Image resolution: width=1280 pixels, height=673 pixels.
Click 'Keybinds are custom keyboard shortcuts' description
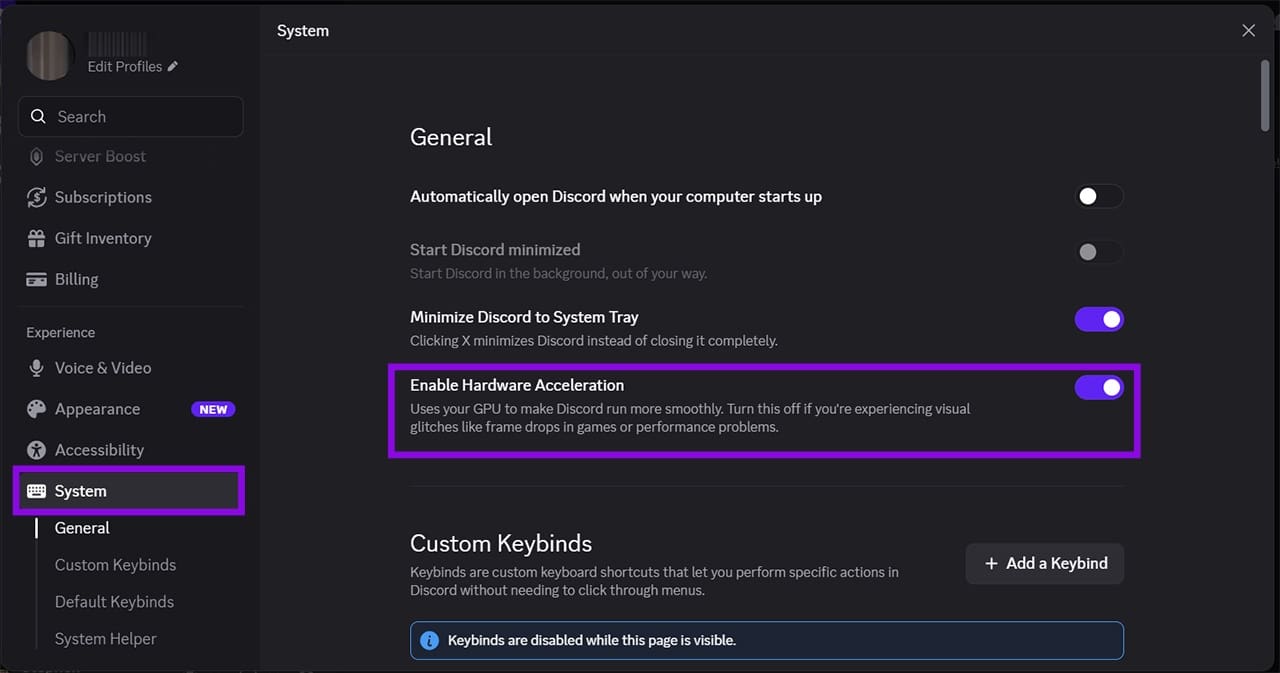[654, 581]
